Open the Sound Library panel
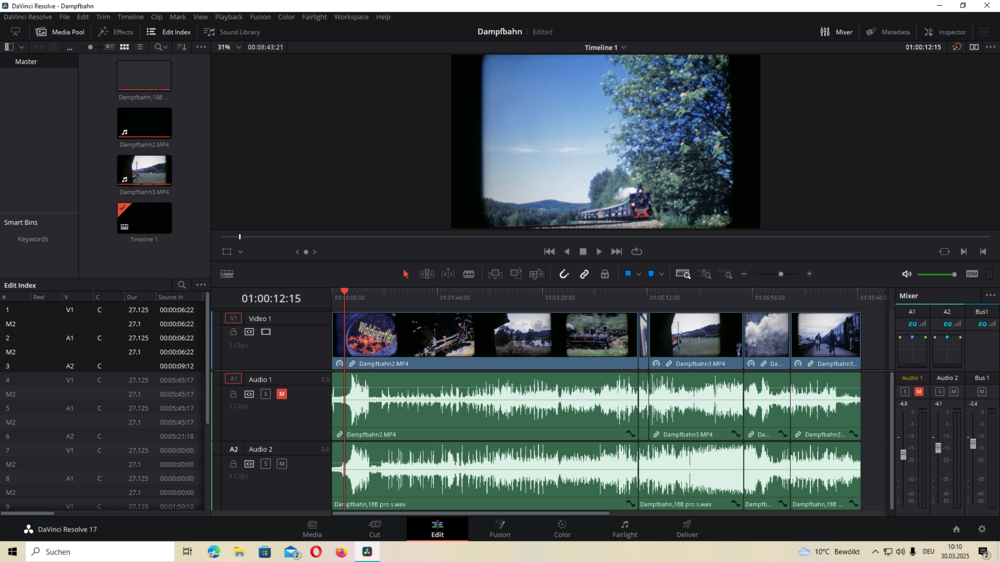Viewport: 1000px width, 562px height. 232,32
